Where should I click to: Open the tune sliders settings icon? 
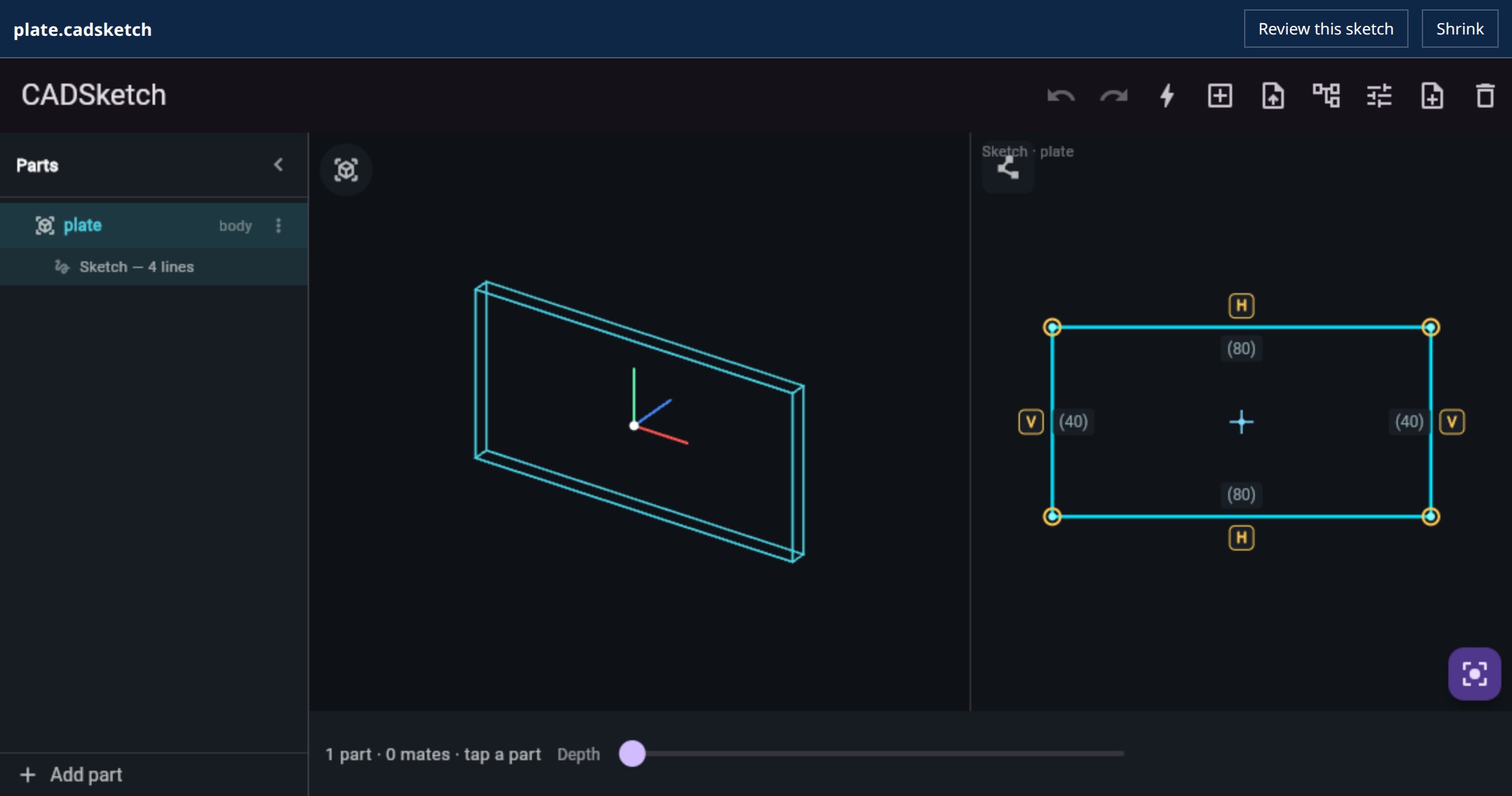pos(1379,96)
